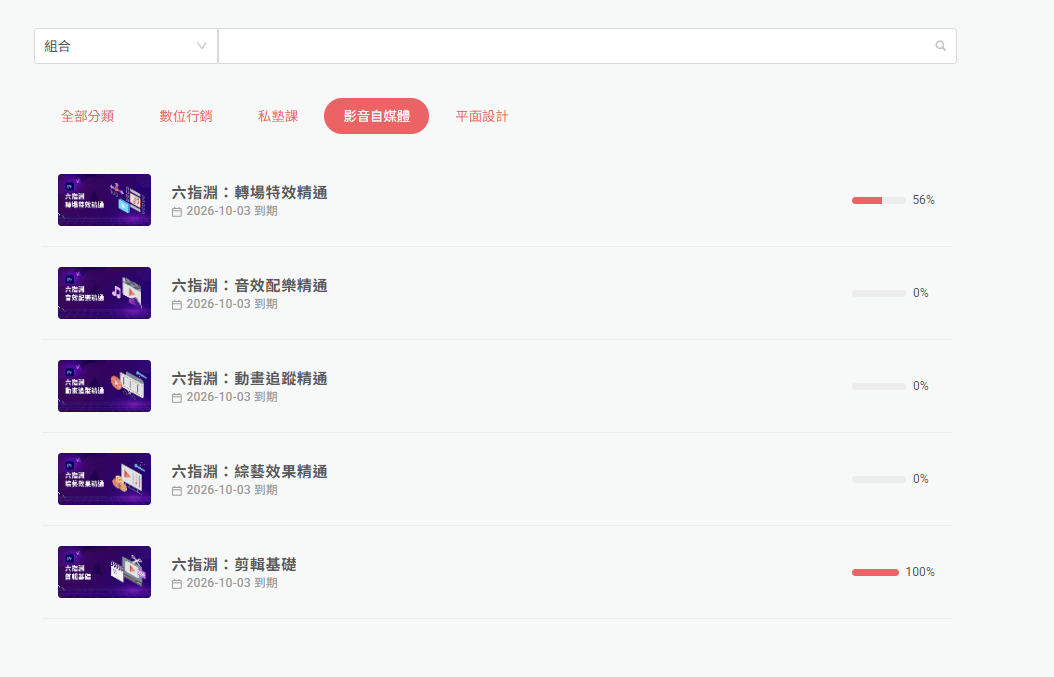Focus the course search input field

(x=587, y=46)
